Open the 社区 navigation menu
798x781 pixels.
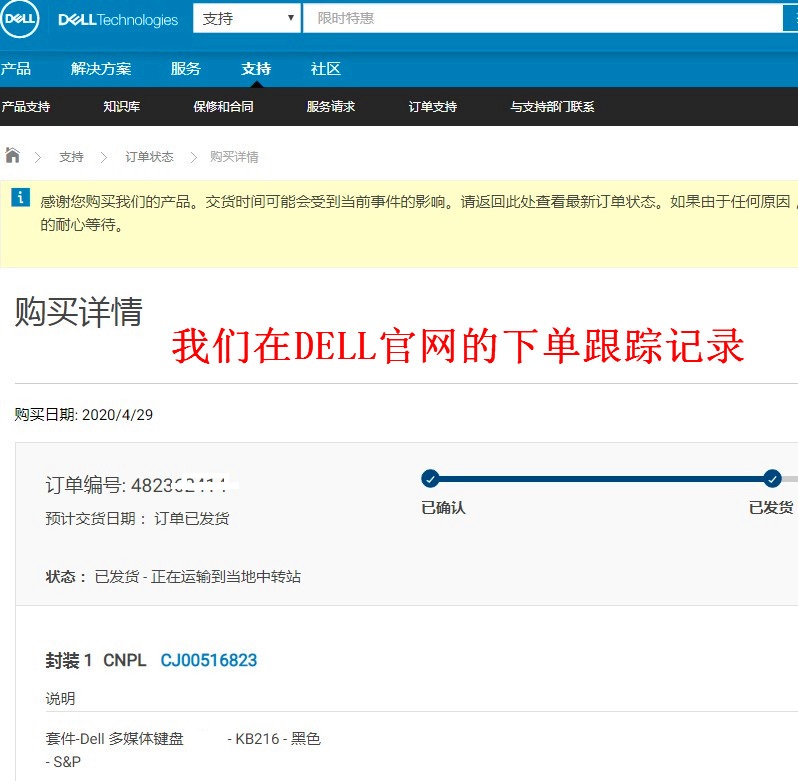pyautogui.click(x=326, y=69)
